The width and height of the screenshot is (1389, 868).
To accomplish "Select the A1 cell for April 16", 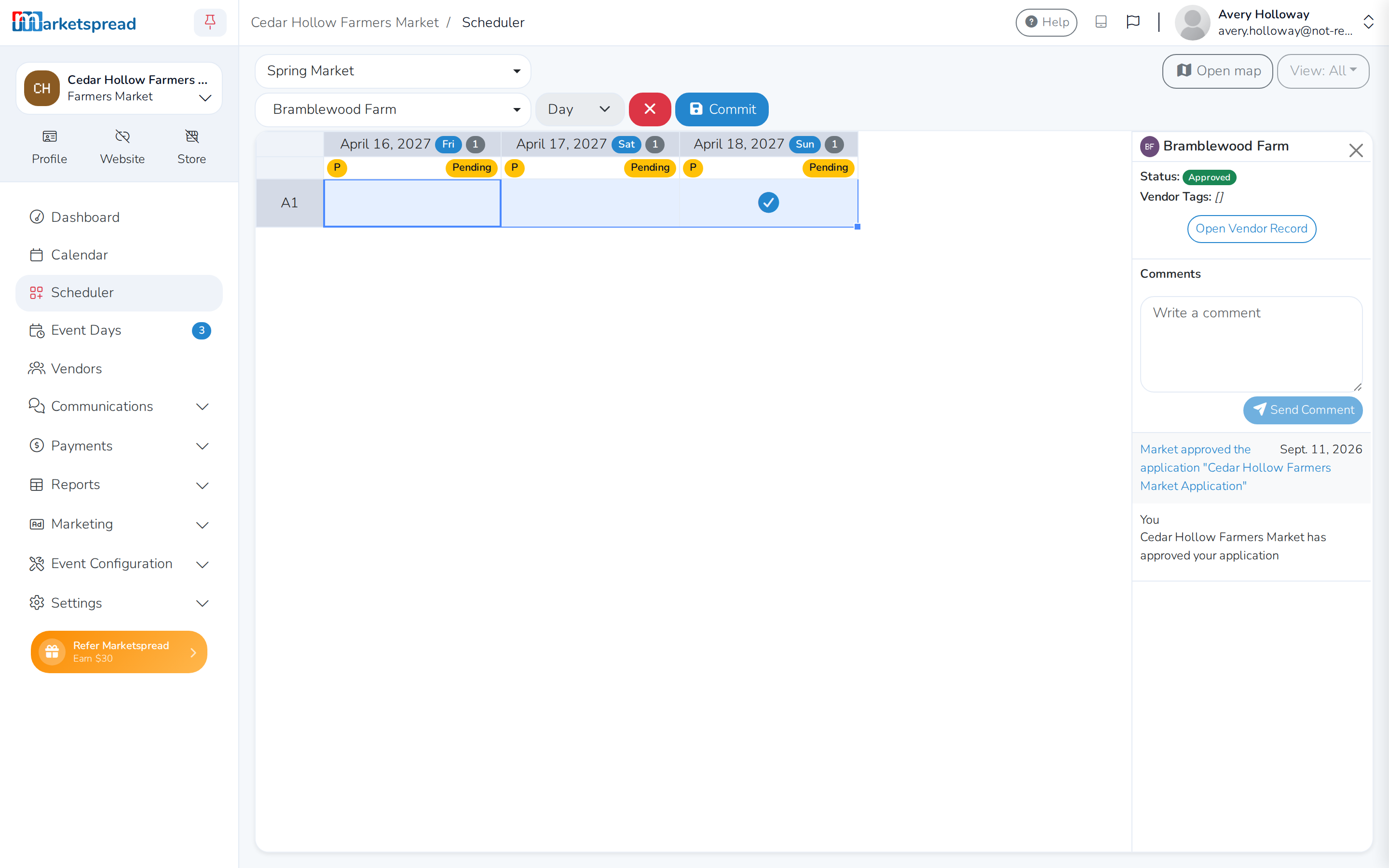I will [x=412, y=203].
